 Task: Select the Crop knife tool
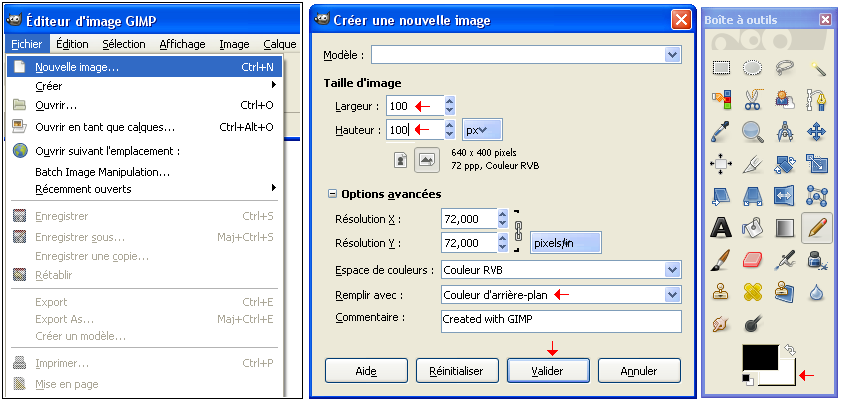pyautogui.click(x=753, y=164)
